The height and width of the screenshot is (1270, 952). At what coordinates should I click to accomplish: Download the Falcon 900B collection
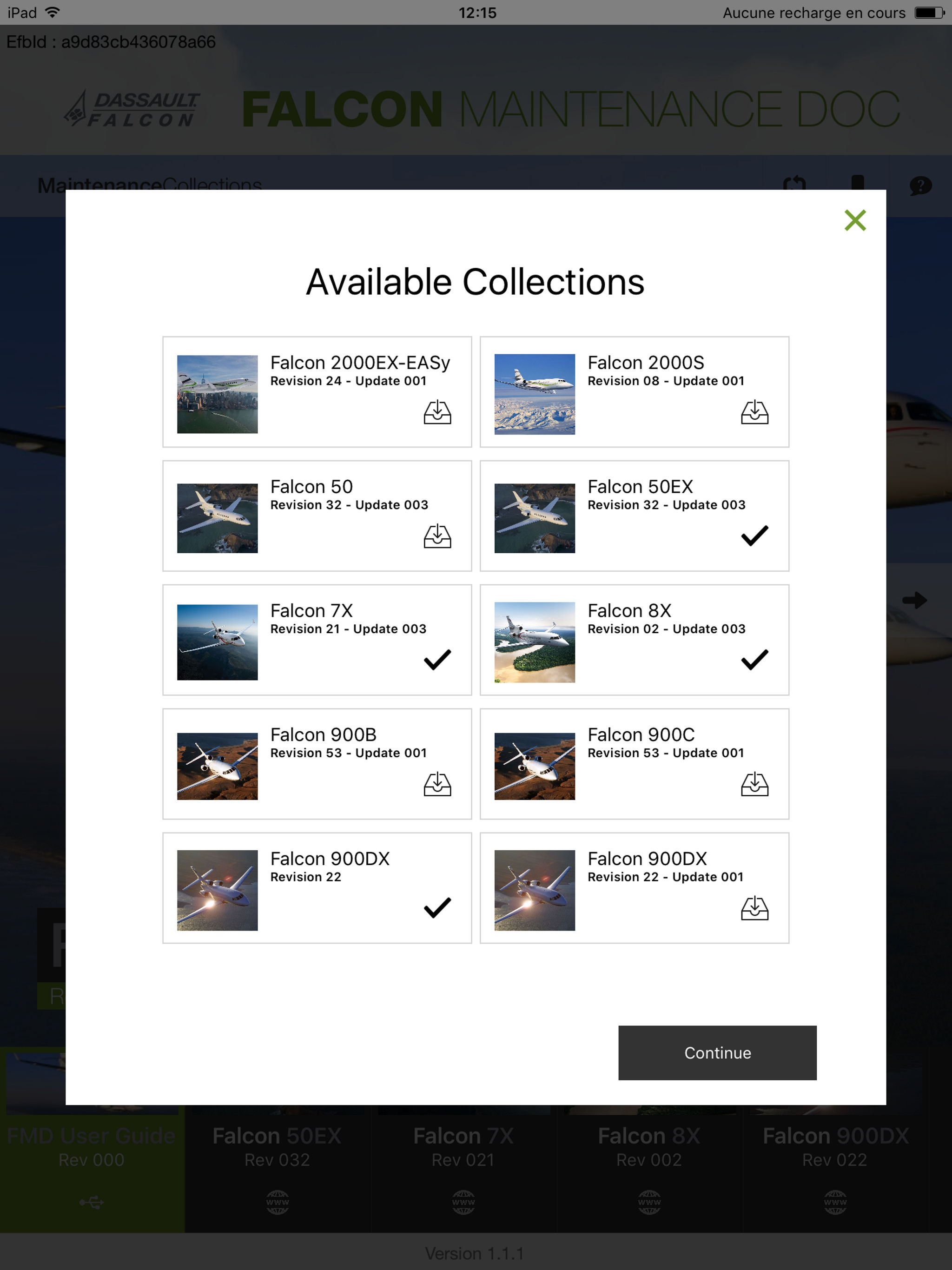pyautogui.click(x=437, y=784)
